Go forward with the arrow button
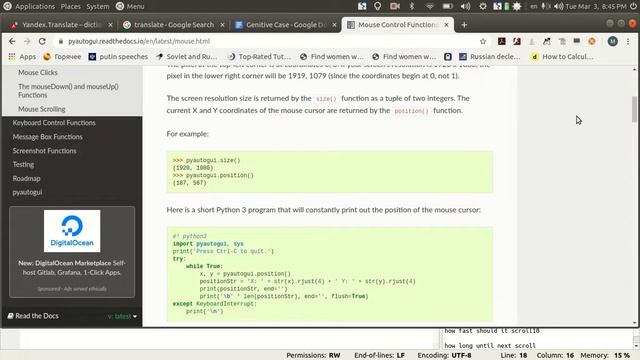 [27, 41]
